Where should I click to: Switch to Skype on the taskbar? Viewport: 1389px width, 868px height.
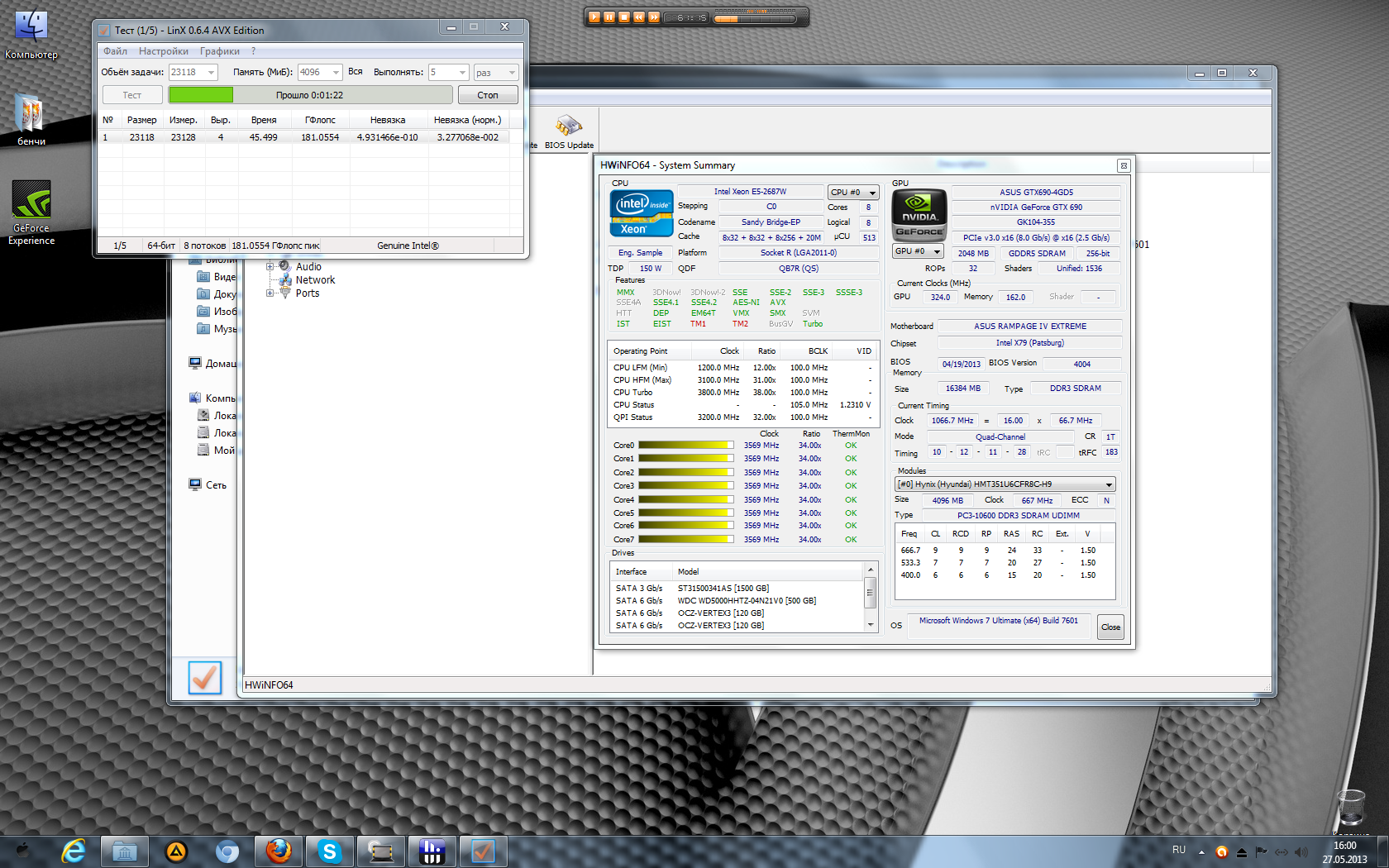[x=330, y=851]
